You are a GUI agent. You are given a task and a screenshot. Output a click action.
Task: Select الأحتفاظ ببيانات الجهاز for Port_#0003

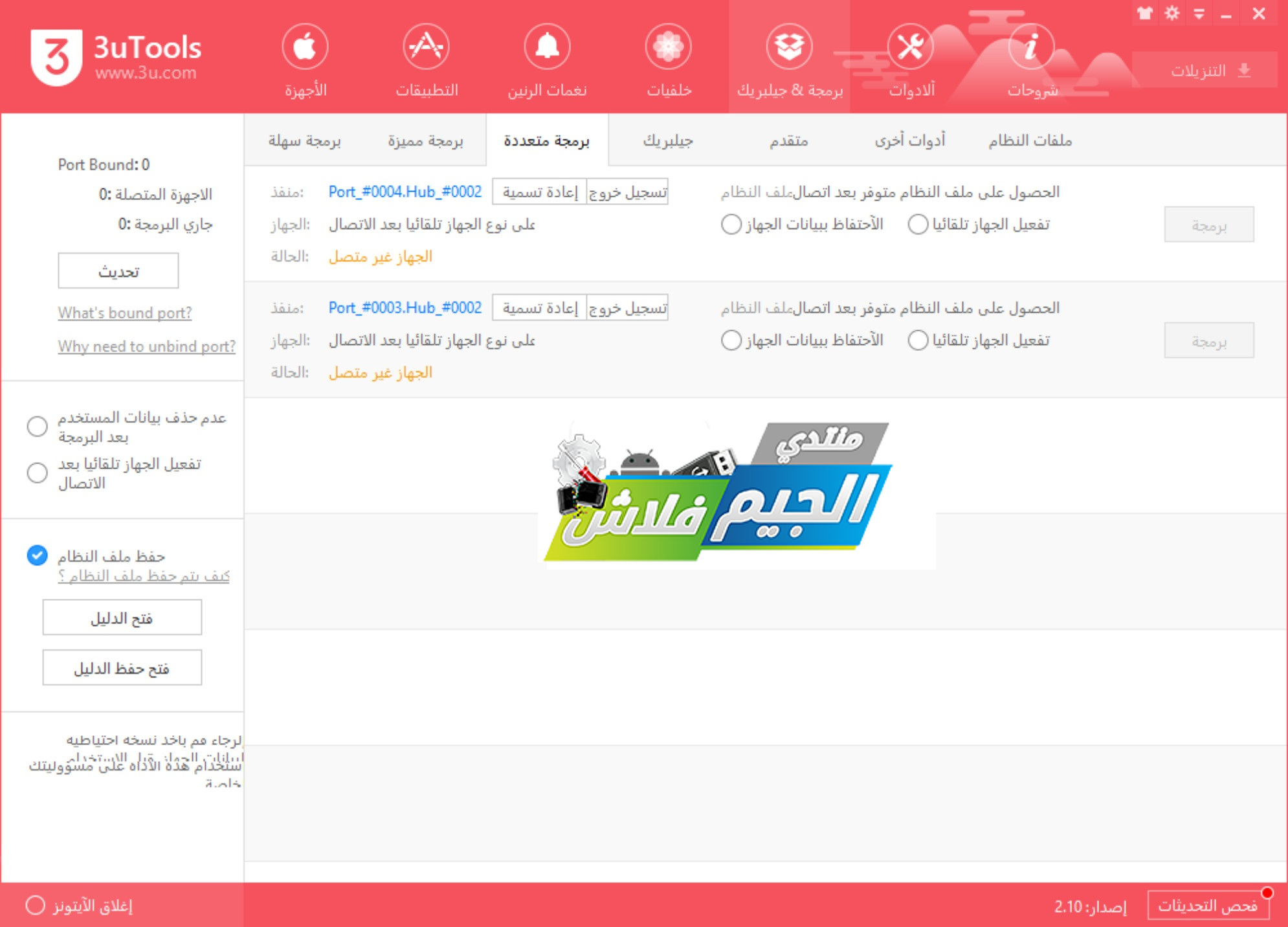(x=731, y=341)
